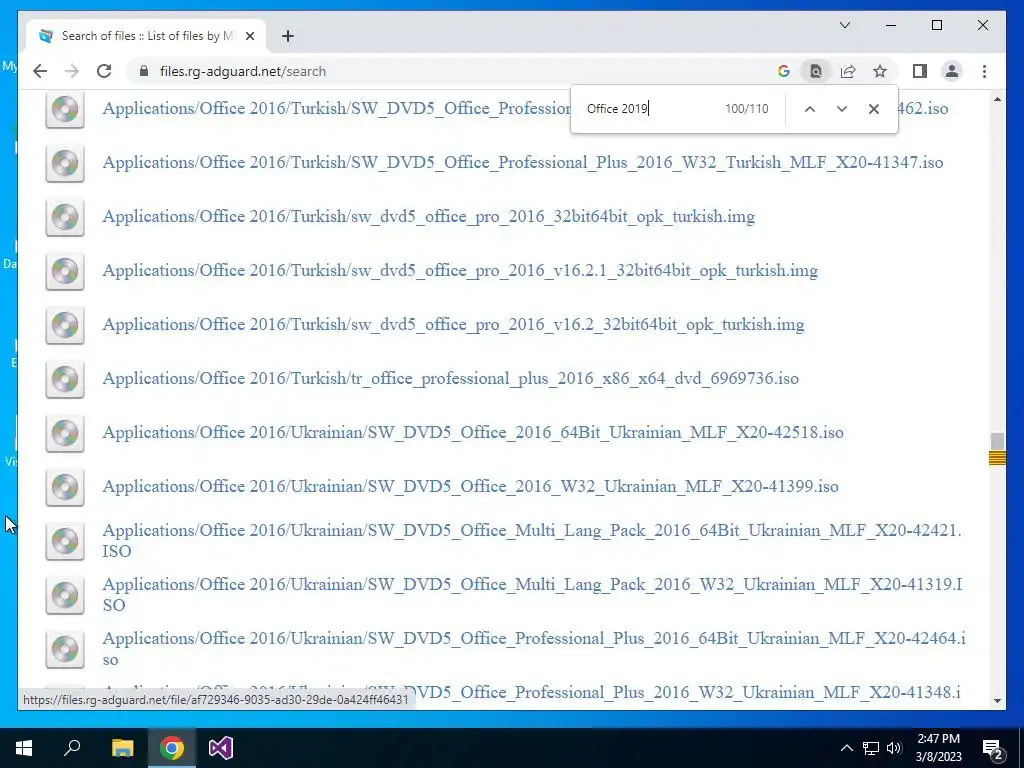Screen dimensions: 1024x768
Task: Open the Google icon in the address bar
Action: click(x=784, y=71)
